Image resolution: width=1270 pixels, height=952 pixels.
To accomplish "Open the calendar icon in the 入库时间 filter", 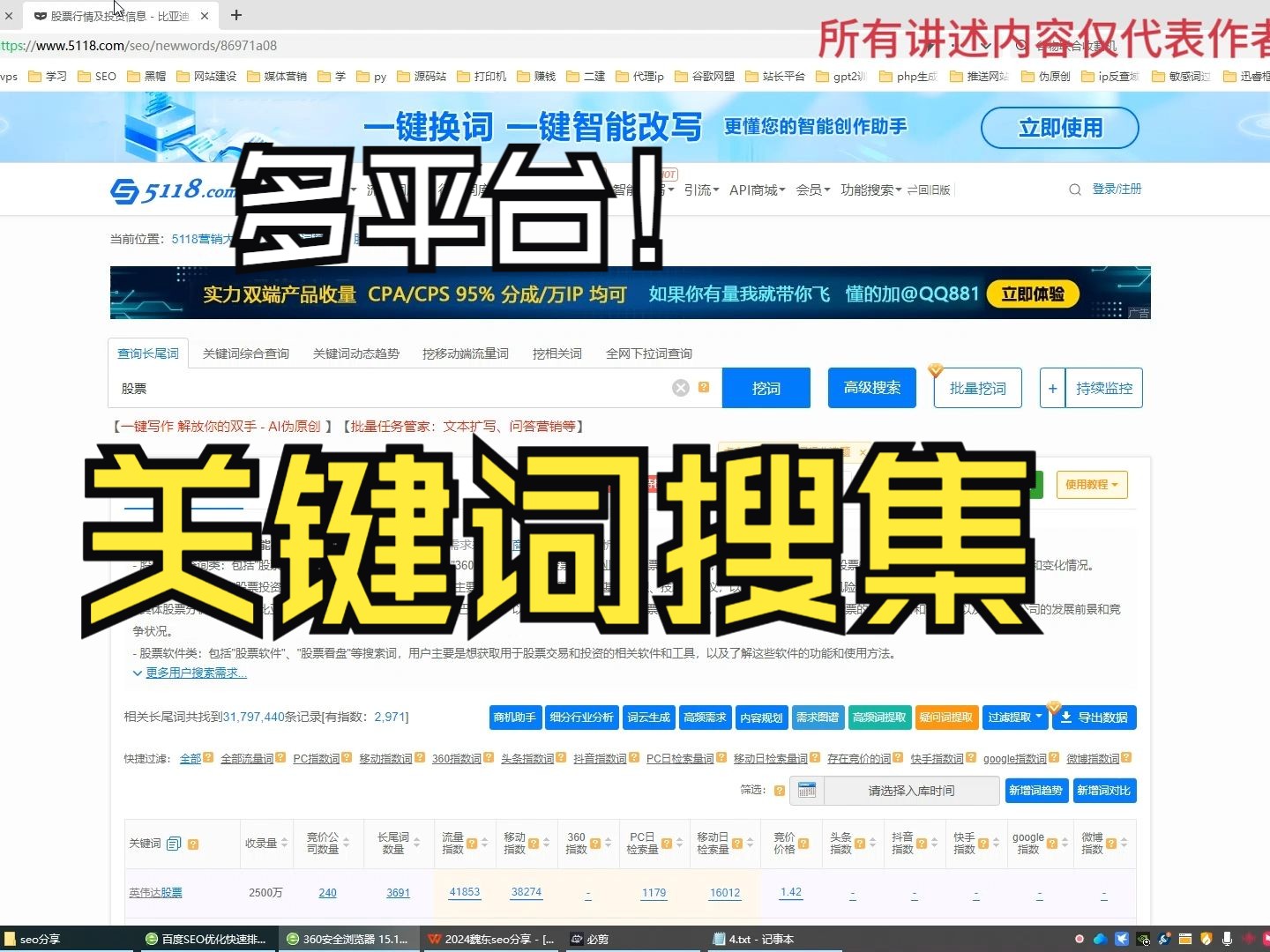I will pos(807,791).
